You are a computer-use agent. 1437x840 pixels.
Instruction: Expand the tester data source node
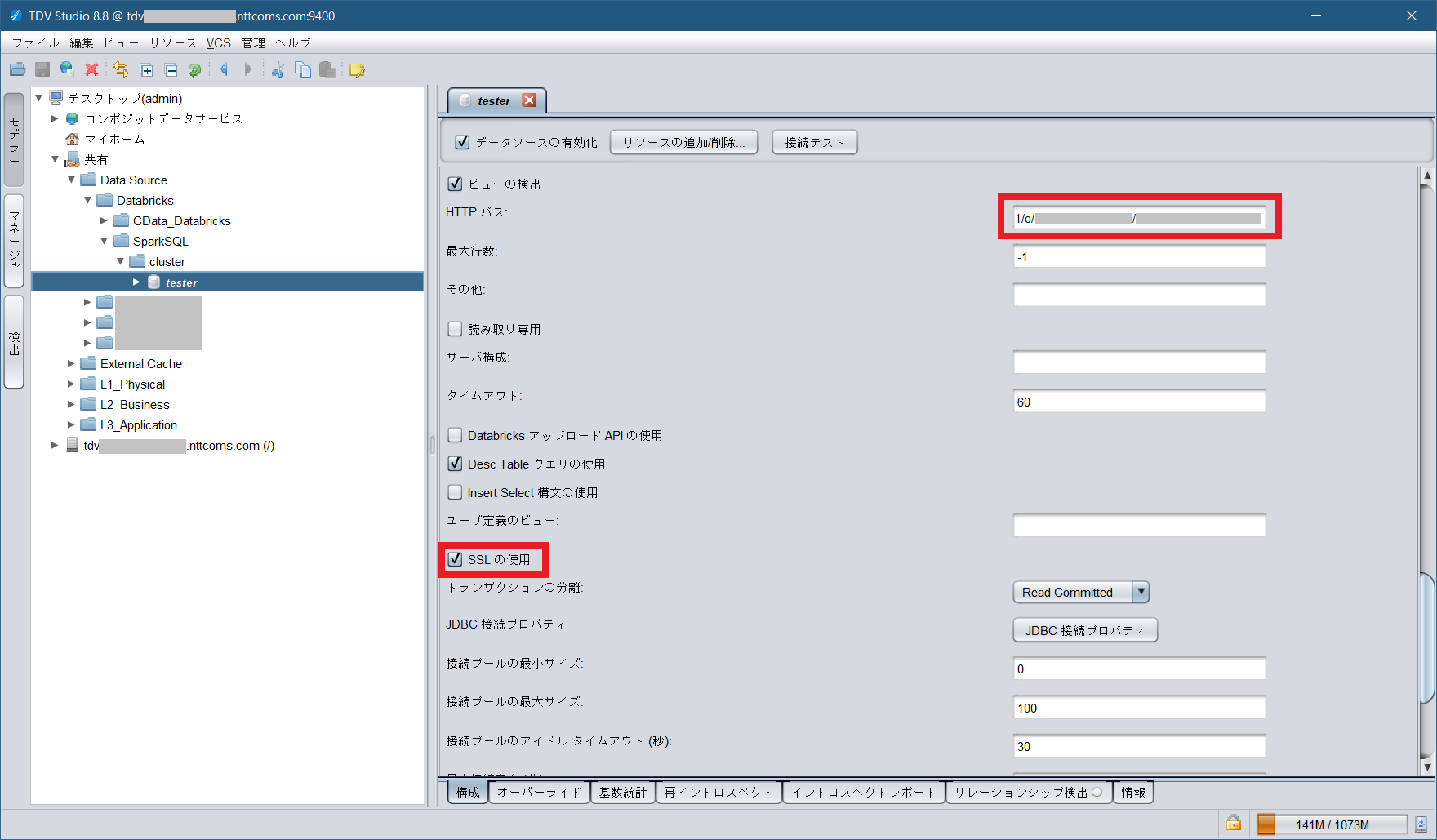136,282
